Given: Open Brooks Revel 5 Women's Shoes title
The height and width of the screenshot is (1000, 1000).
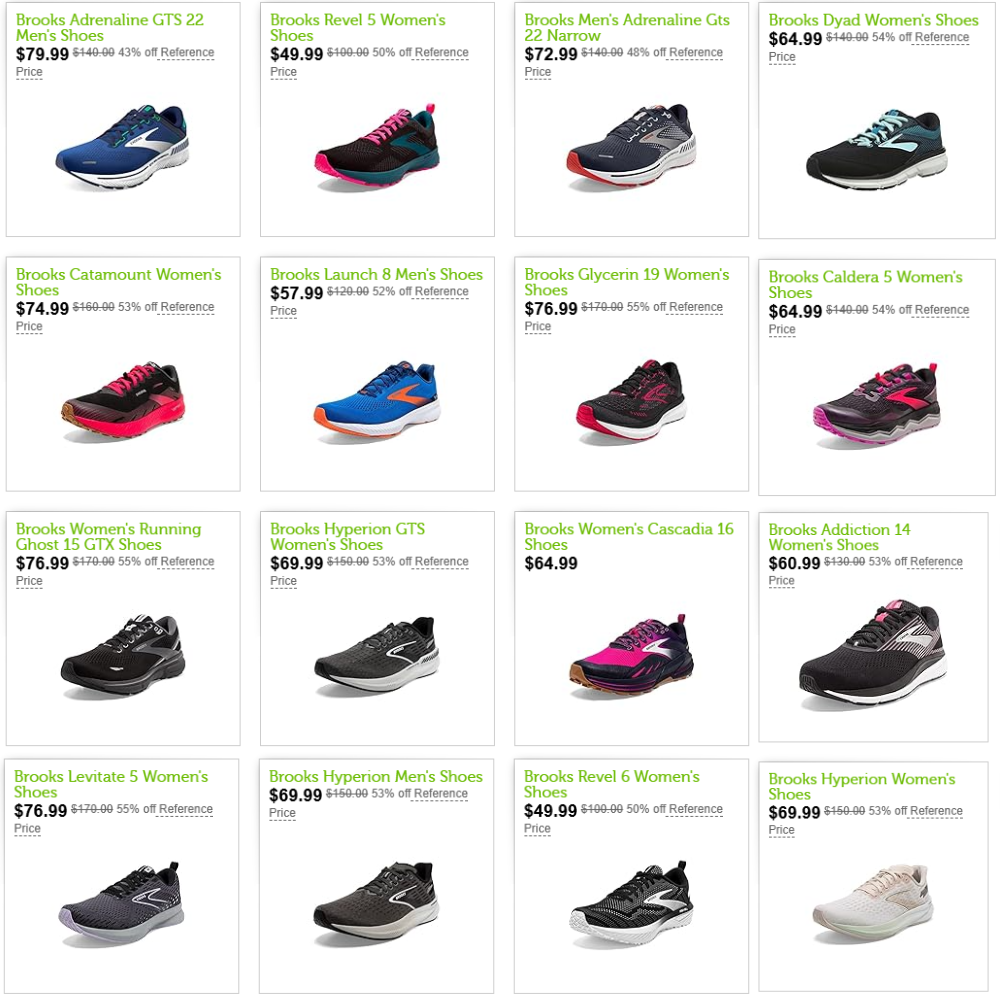Looking at the screenshot, I should pyautogui.click(x=357, y=27).
